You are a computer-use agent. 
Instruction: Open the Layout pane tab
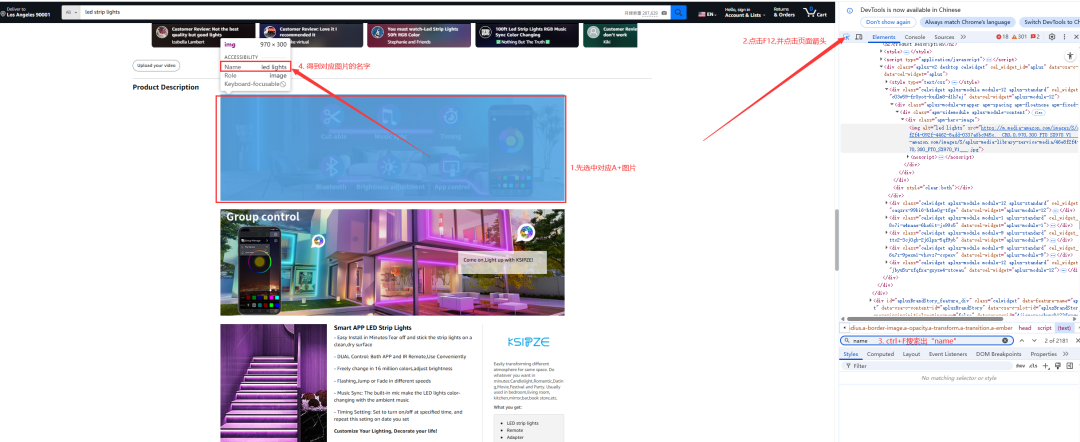click(x=911, y=354)
